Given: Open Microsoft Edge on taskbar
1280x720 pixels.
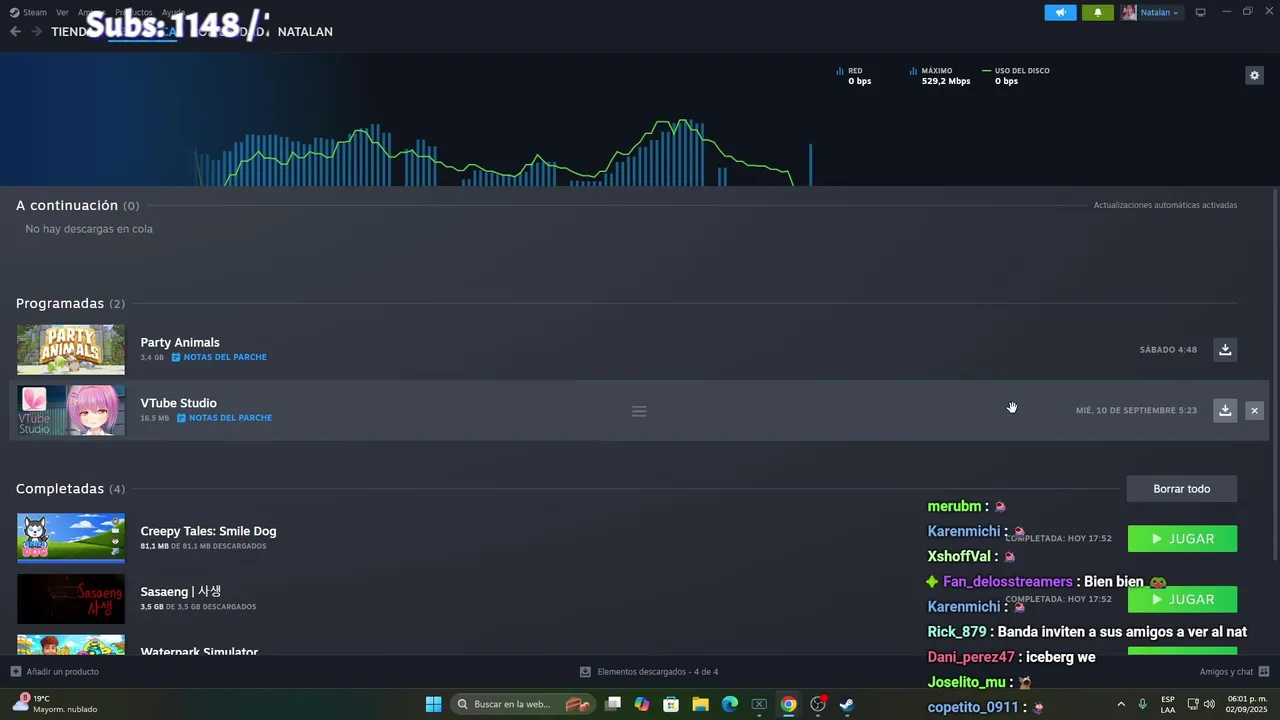Looking at the screenshot, I should pos(730,704).
